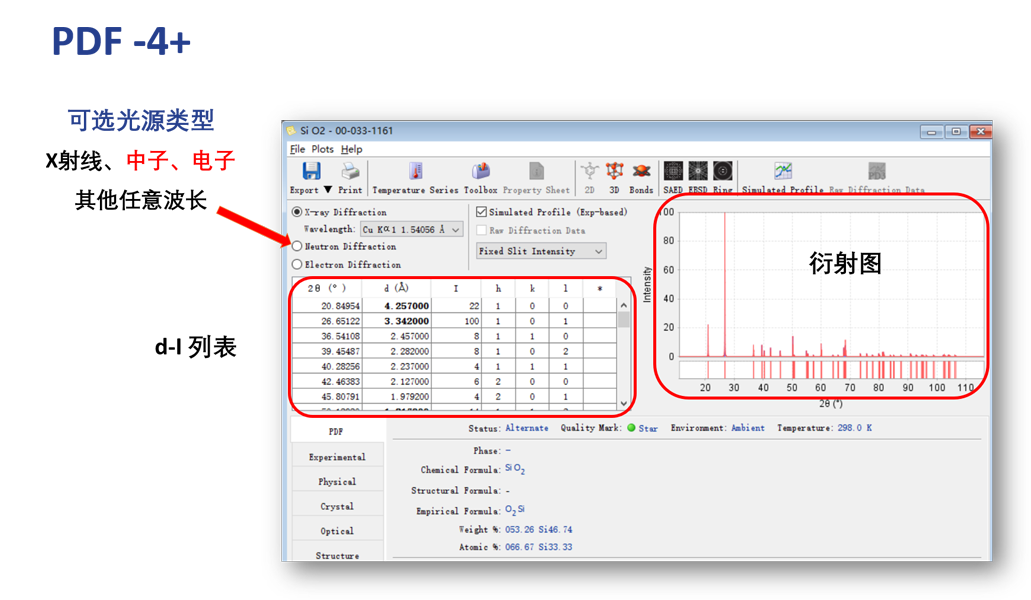Show the 3D structure view
Image resolution: width=1031 pixels, height=600 pixels.
(x=614, y=172)
